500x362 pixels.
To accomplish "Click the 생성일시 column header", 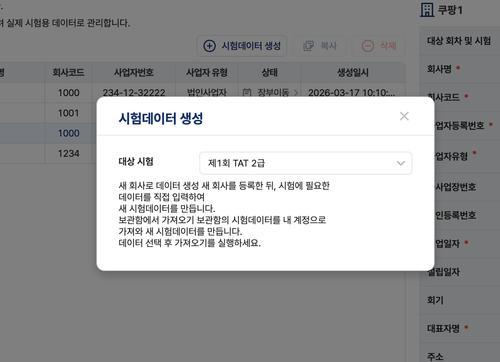I will coord(353,72).
